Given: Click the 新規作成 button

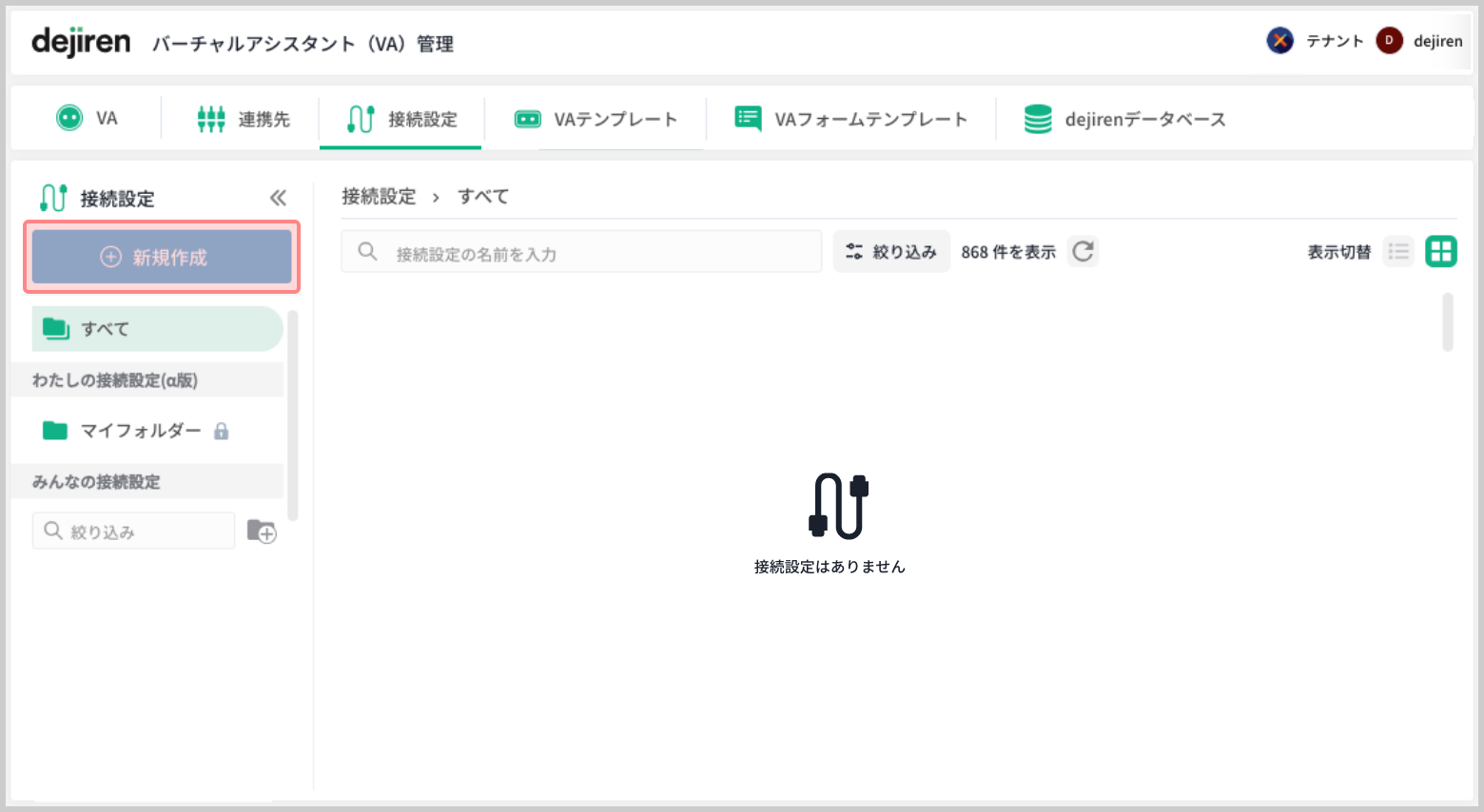Looking at the screenshot, I should 162,257.
